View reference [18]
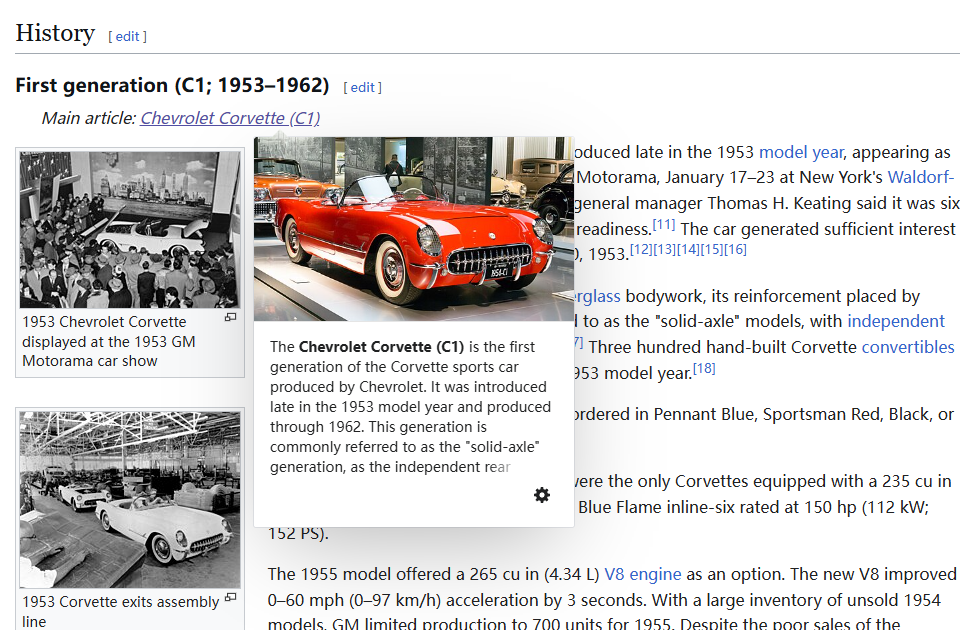Screen dimensions: 960x630 point(704,368)
